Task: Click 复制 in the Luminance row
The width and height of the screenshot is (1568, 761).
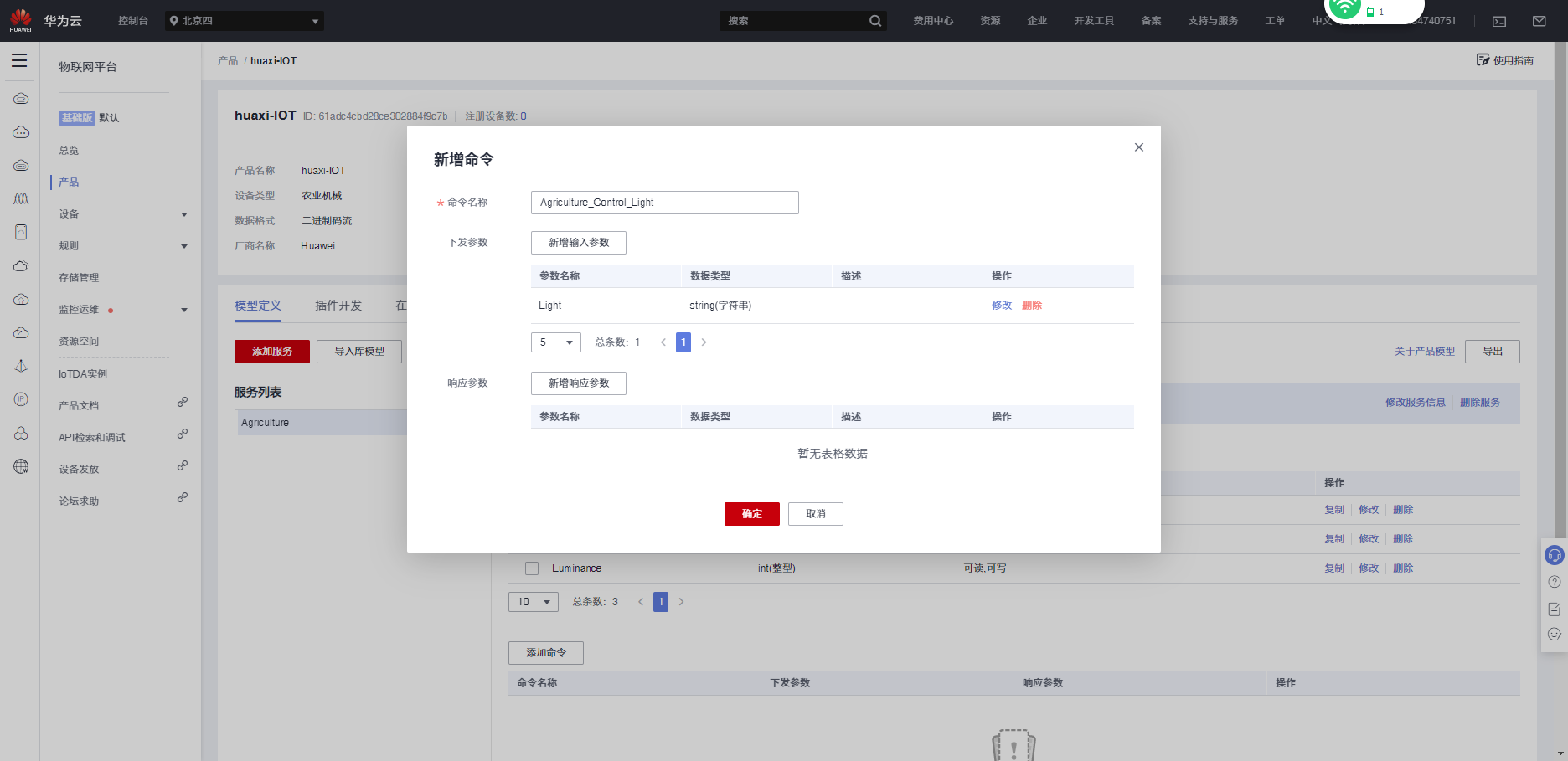Action: (x=1334, y=568)
